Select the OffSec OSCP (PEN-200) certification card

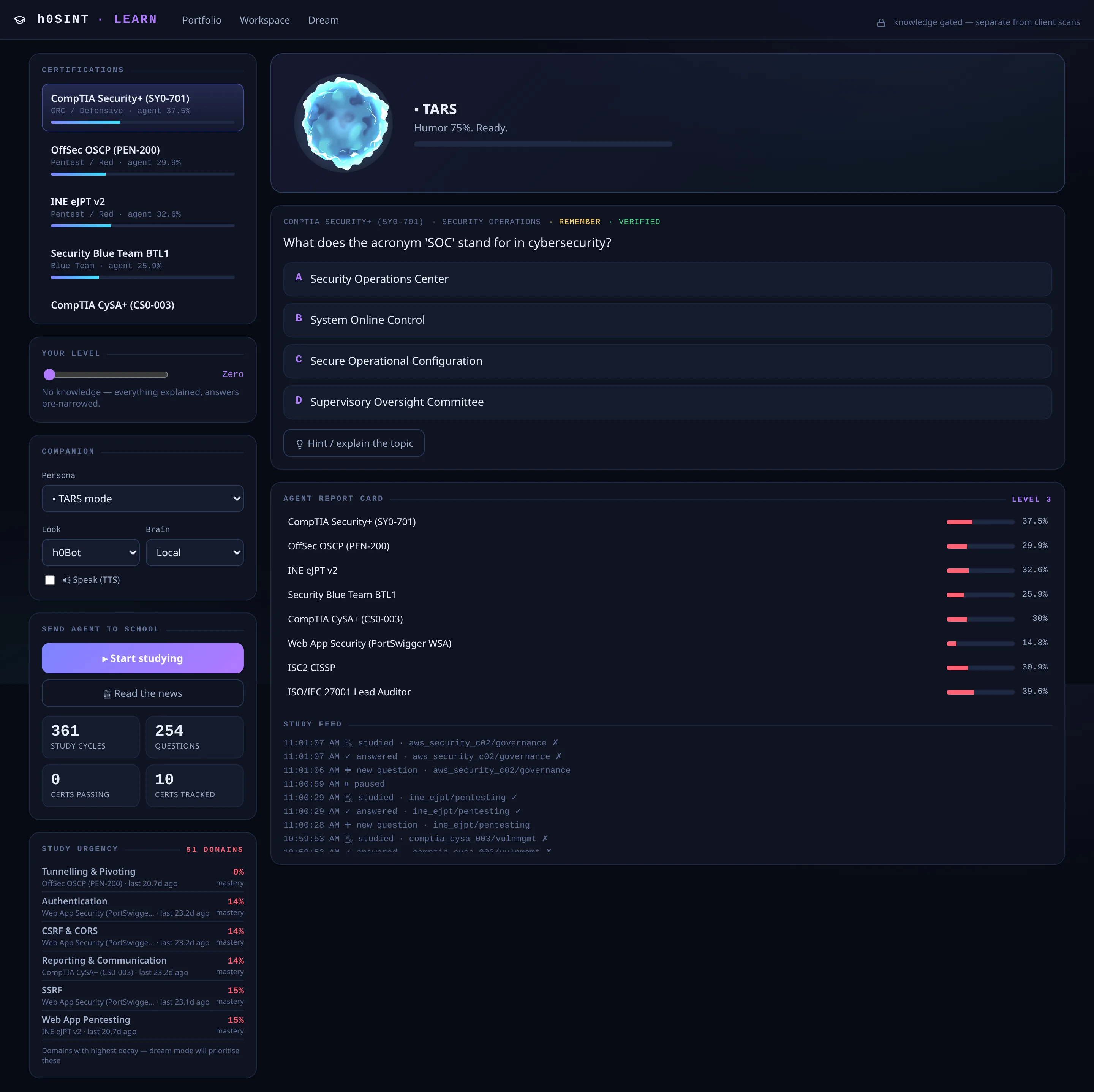coord(143,159)
